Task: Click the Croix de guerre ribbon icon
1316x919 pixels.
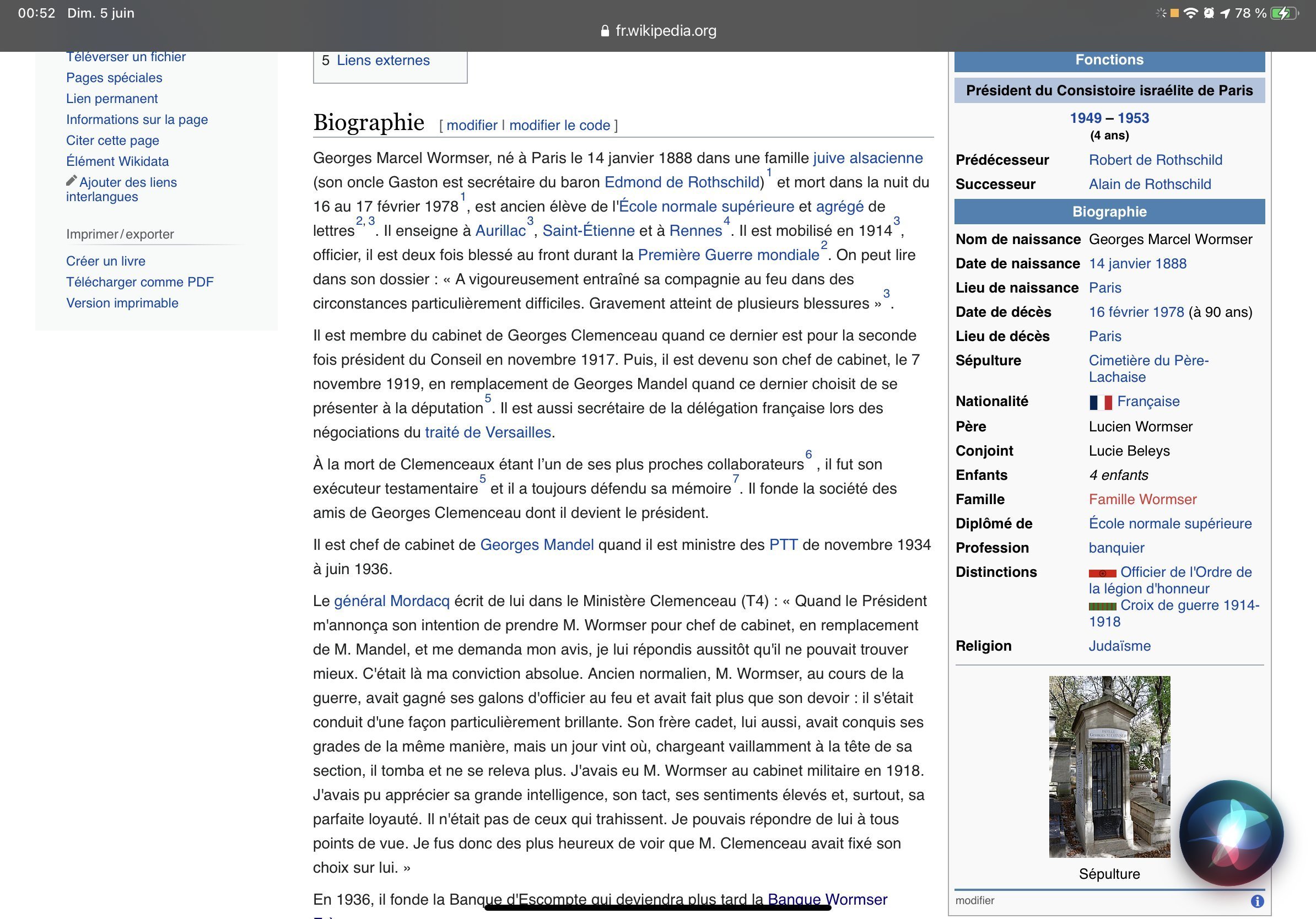Action: tap(1102, 606)
